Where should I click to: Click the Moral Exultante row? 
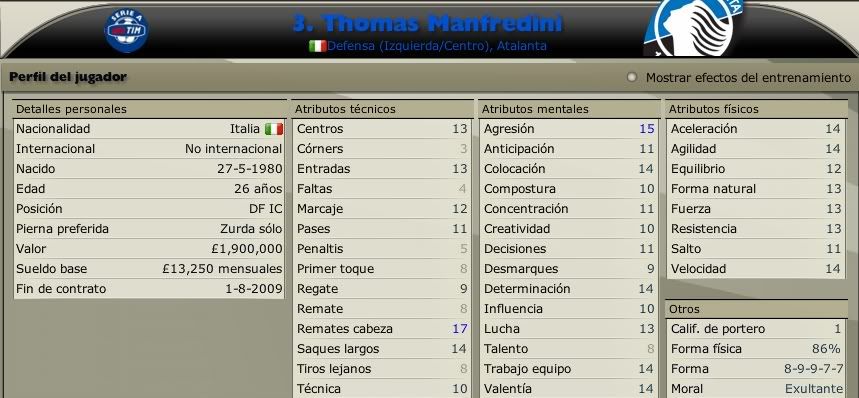coord(756,389)
